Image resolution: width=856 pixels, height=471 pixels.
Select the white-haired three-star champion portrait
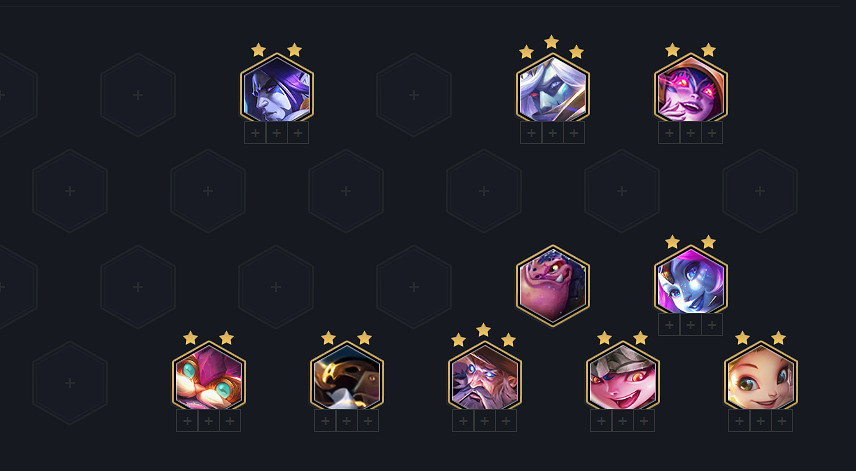(552, 89)
